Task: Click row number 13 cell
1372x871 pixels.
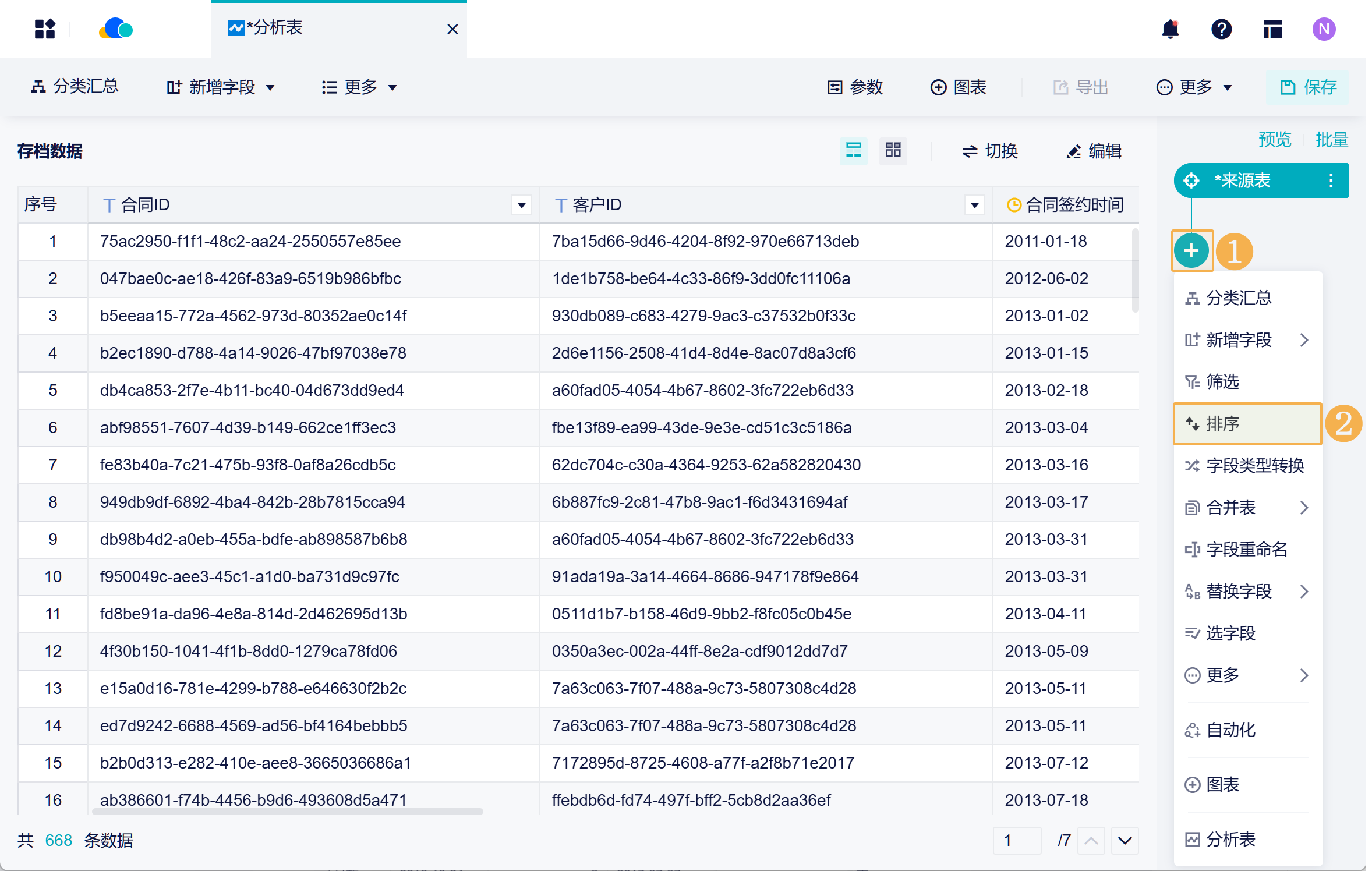Action: 52,689
